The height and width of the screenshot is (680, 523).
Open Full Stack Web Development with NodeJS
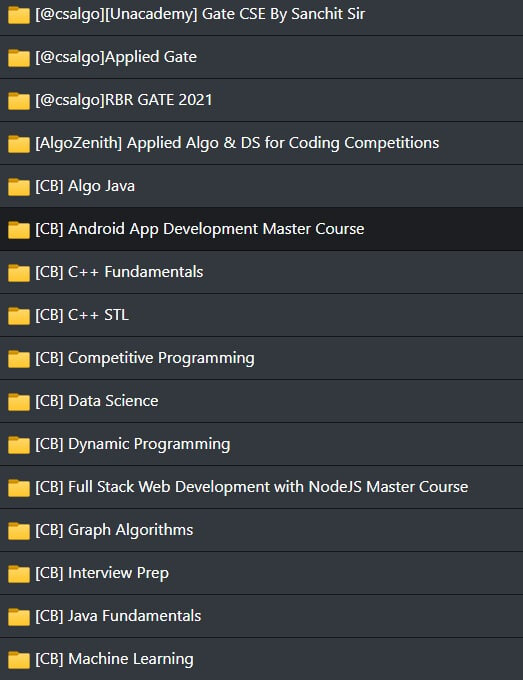[262, 487]
